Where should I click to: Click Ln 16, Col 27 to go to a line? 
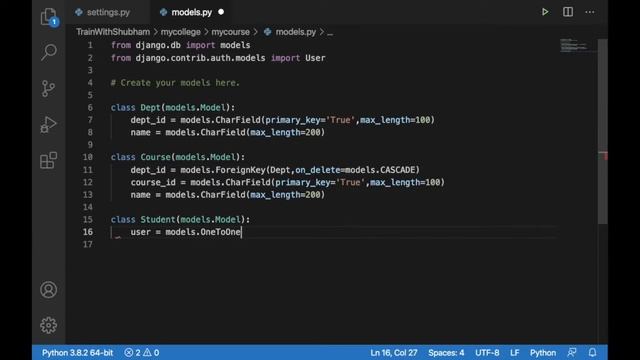(394, 353)
